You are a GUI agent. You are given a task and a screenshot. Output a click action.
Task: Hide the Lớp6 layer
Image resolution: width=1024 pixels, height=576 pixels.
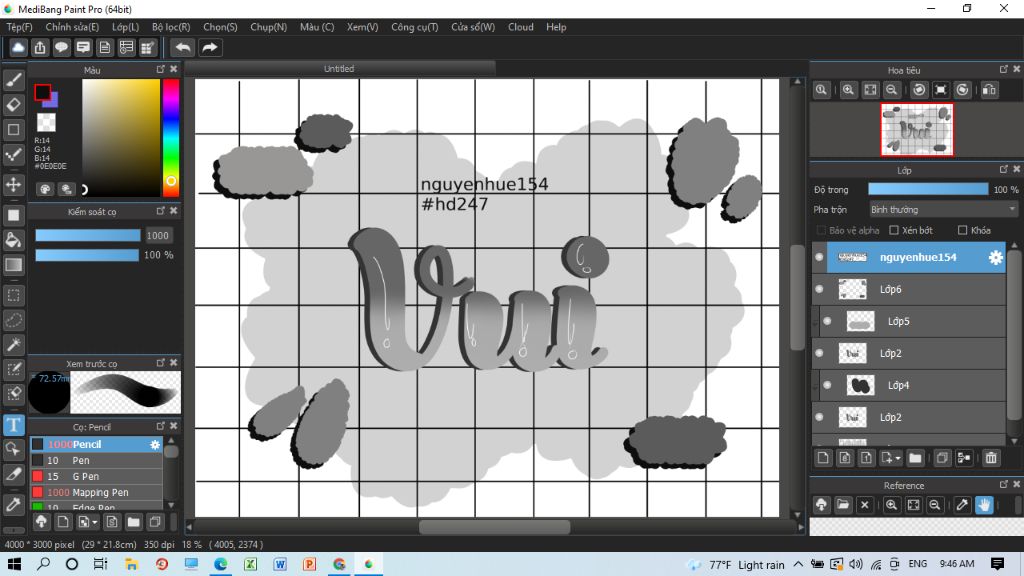[819, 289]
